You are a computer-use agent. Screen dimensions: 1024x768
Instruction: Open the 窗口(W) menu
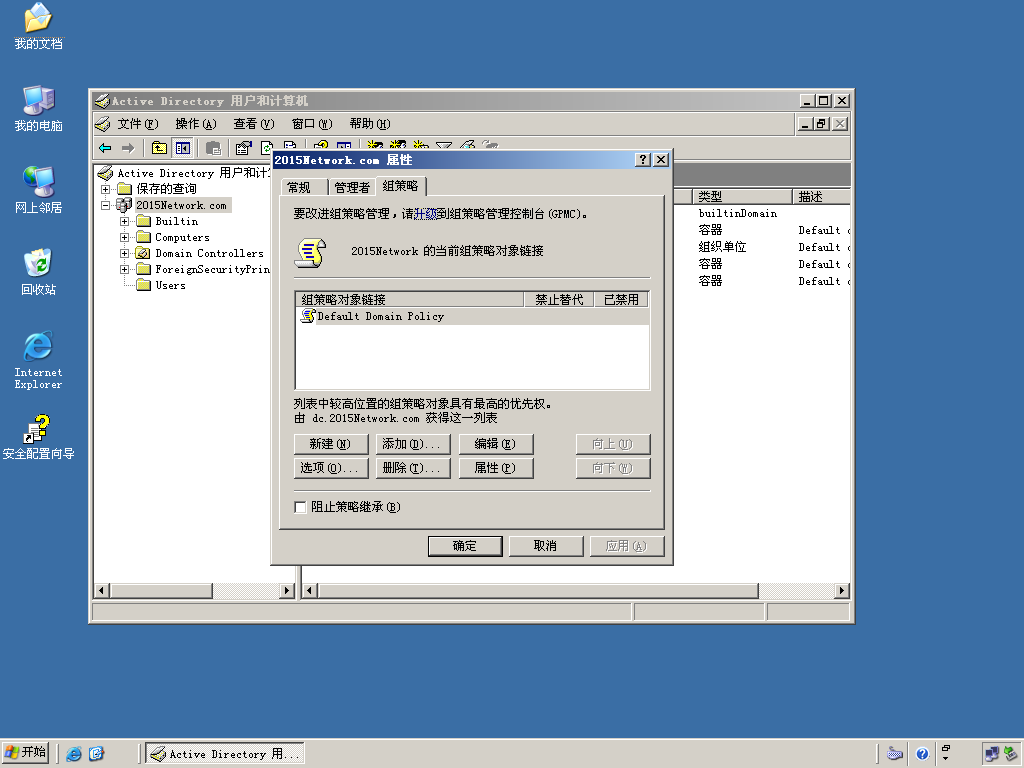(x=312, y=123)
